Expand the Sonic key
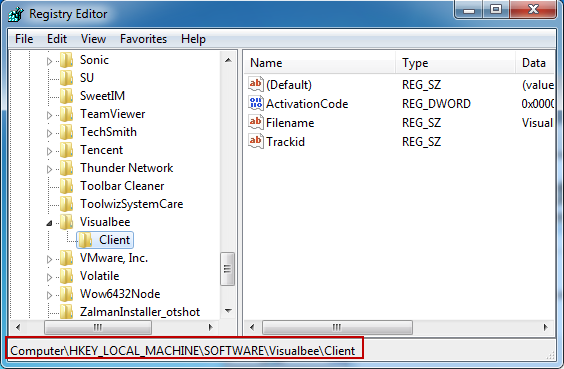This screenshot has height=369, width=564. click(50, 61)
